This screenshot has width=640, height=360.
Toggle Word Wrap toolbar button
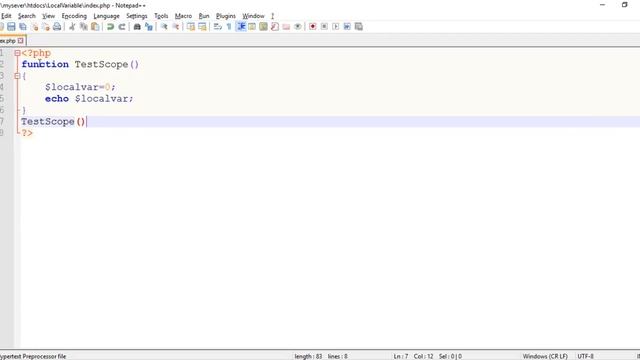tap(218, 27)
